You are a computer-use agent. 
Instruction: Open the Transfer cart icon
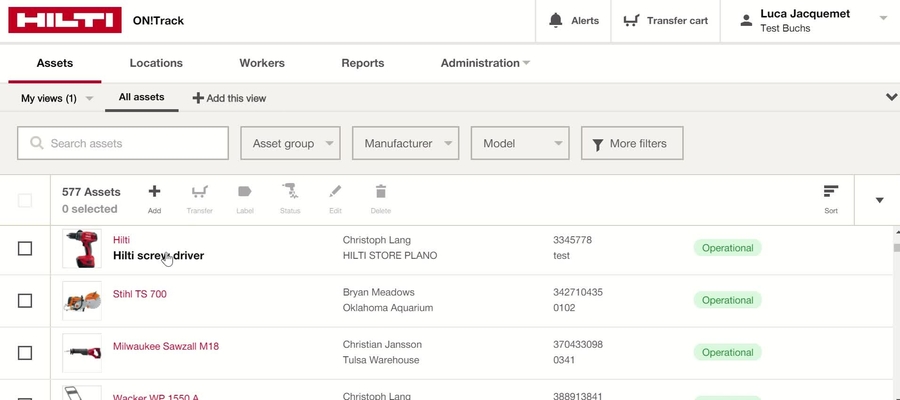pos(631,21)
